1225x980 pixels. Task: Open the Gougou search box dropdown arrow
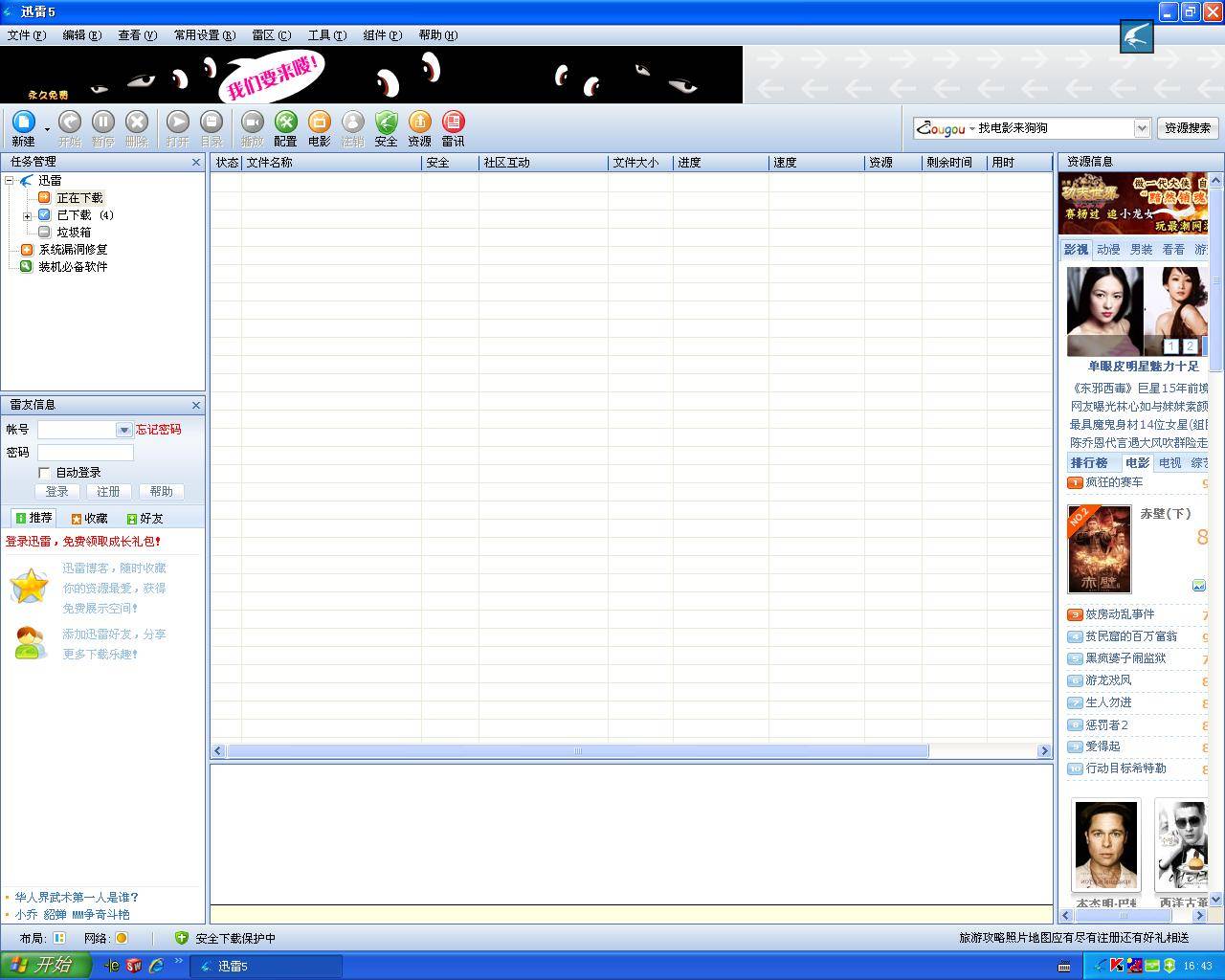tap(1142, 128)
